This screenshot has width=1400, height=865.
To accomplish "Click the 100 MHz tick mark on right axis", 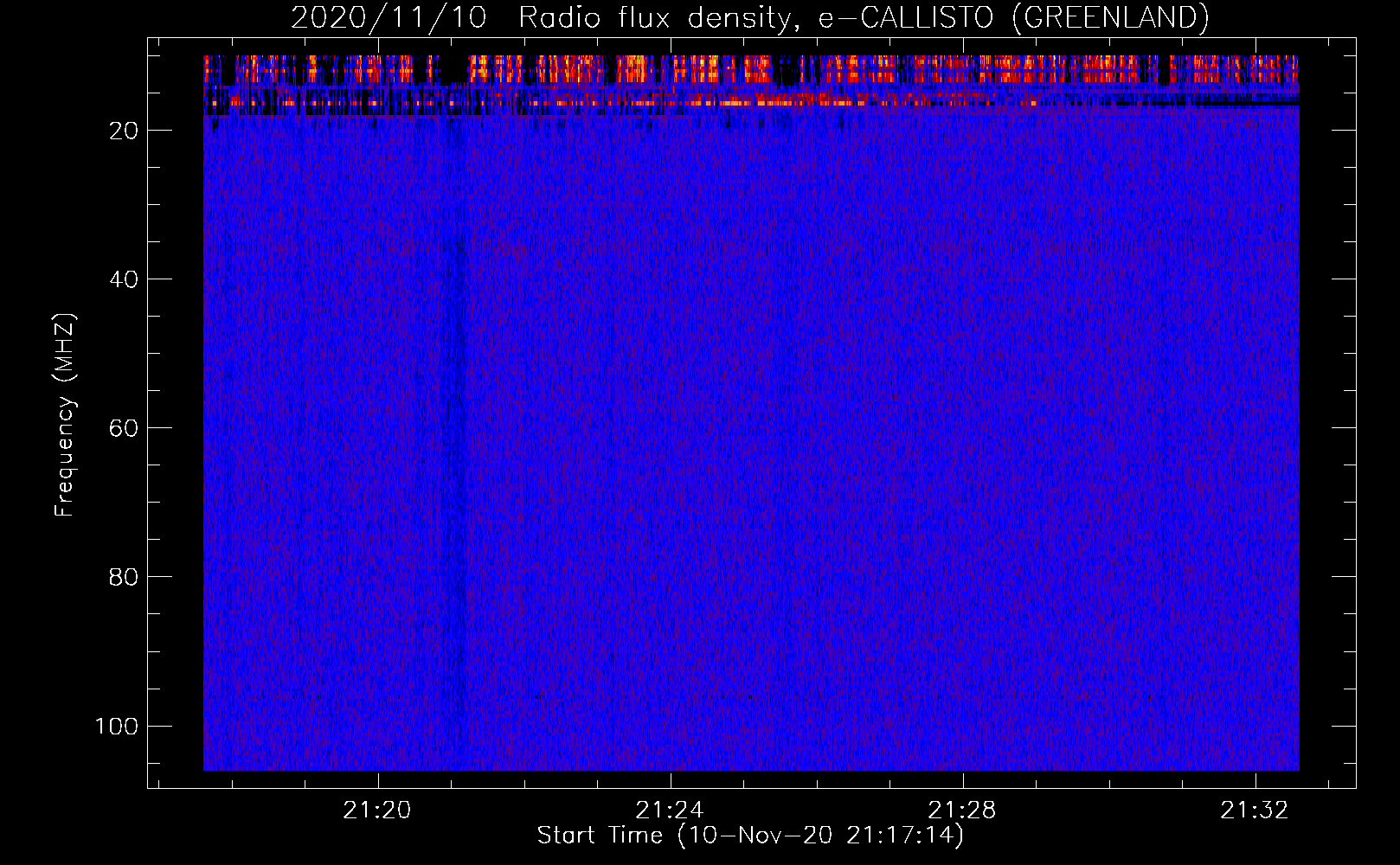I will click(x=1344, y=725).
